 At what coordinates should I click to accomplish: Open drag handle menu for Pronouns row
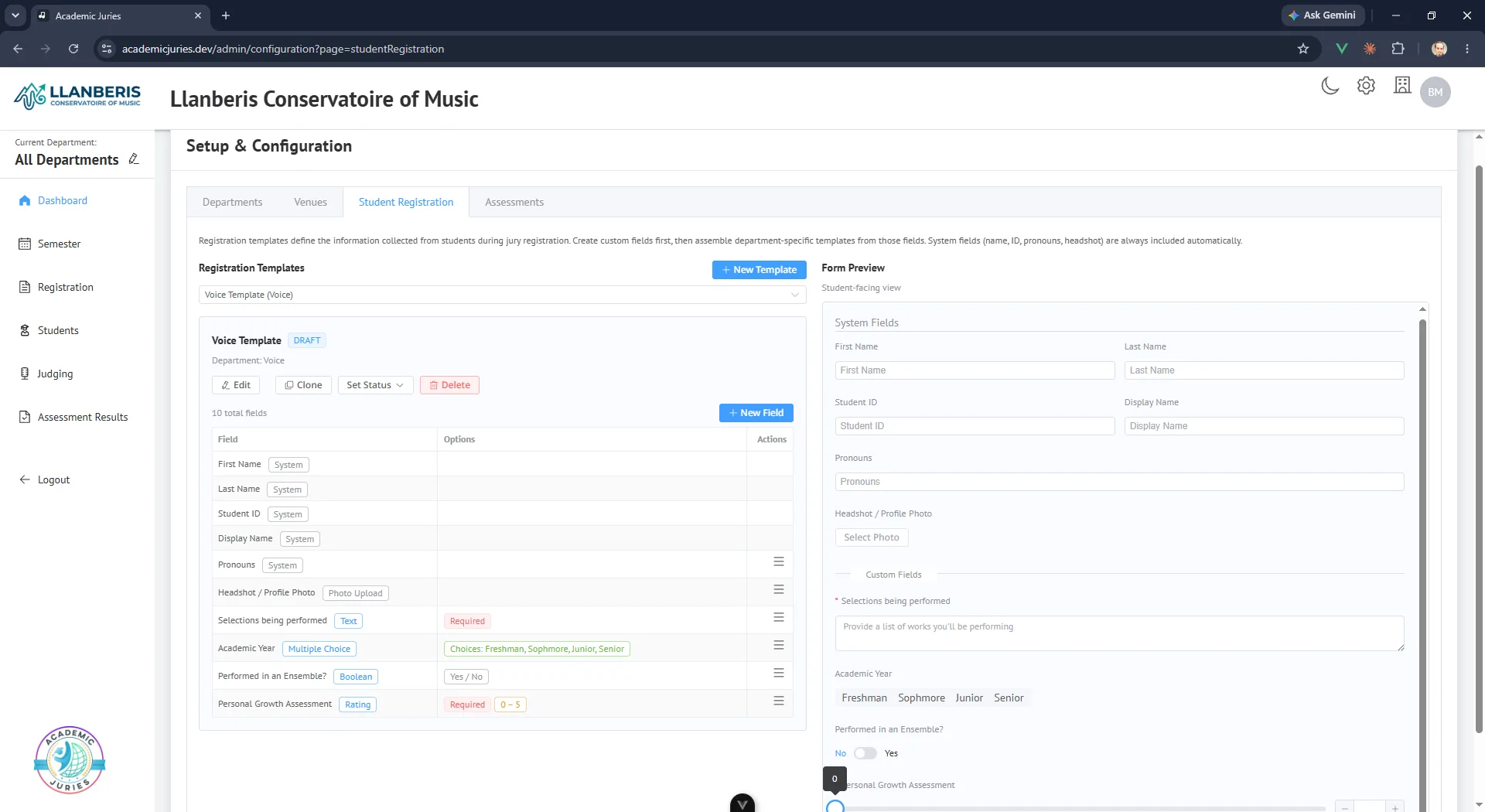click(x=779, y=561)
